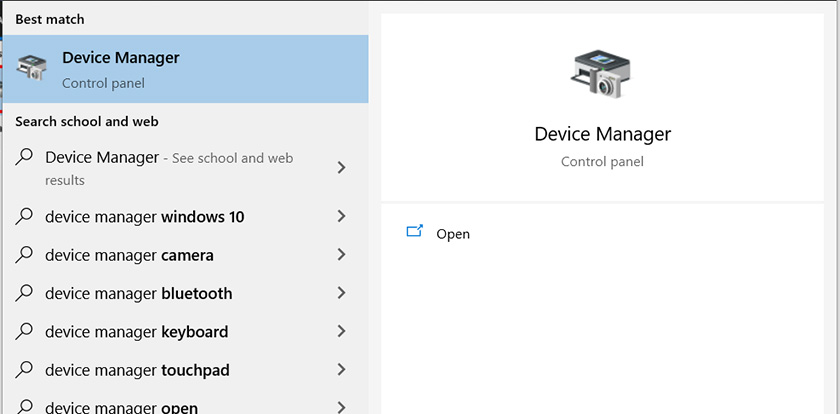Screen dimensions: 840x414
Task: Select Device Manager Control panel best match title
Action: (x=120, y=58)
